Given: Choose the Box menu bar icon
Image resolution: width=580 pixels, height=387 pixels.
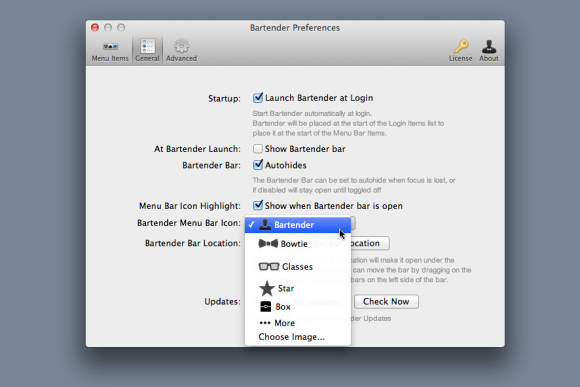Looking at the screenshot, I should coord(298,307).
